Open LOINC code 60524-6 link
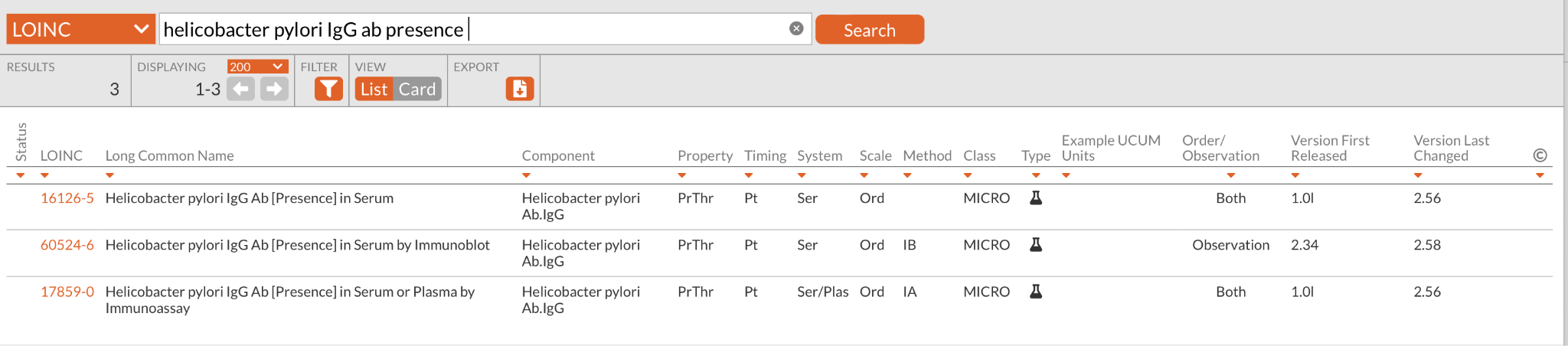 (x=67, y=244)
